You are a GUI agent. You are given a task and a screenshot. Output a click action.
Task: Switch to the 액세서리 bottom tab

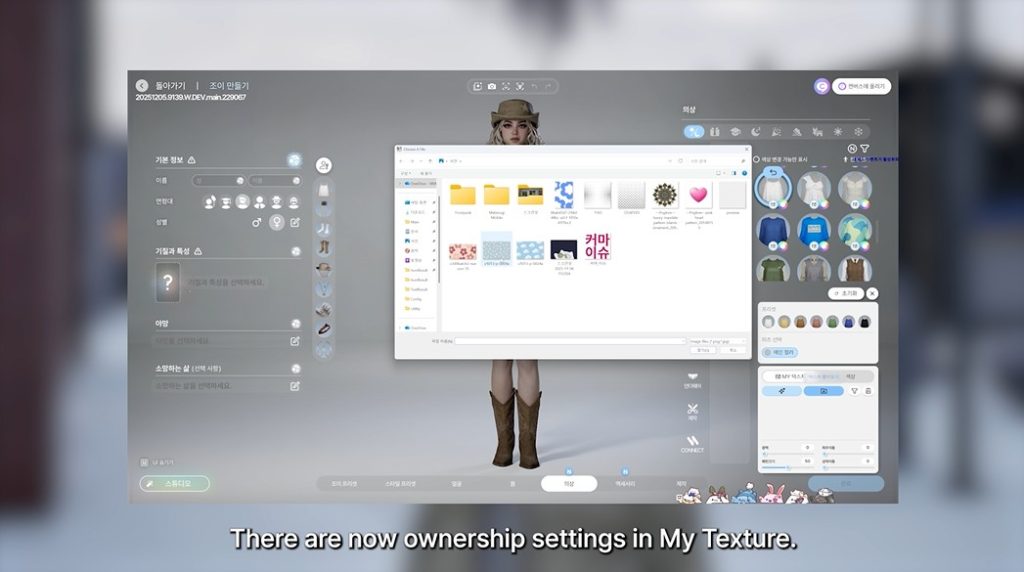click(x=625, y=484)
